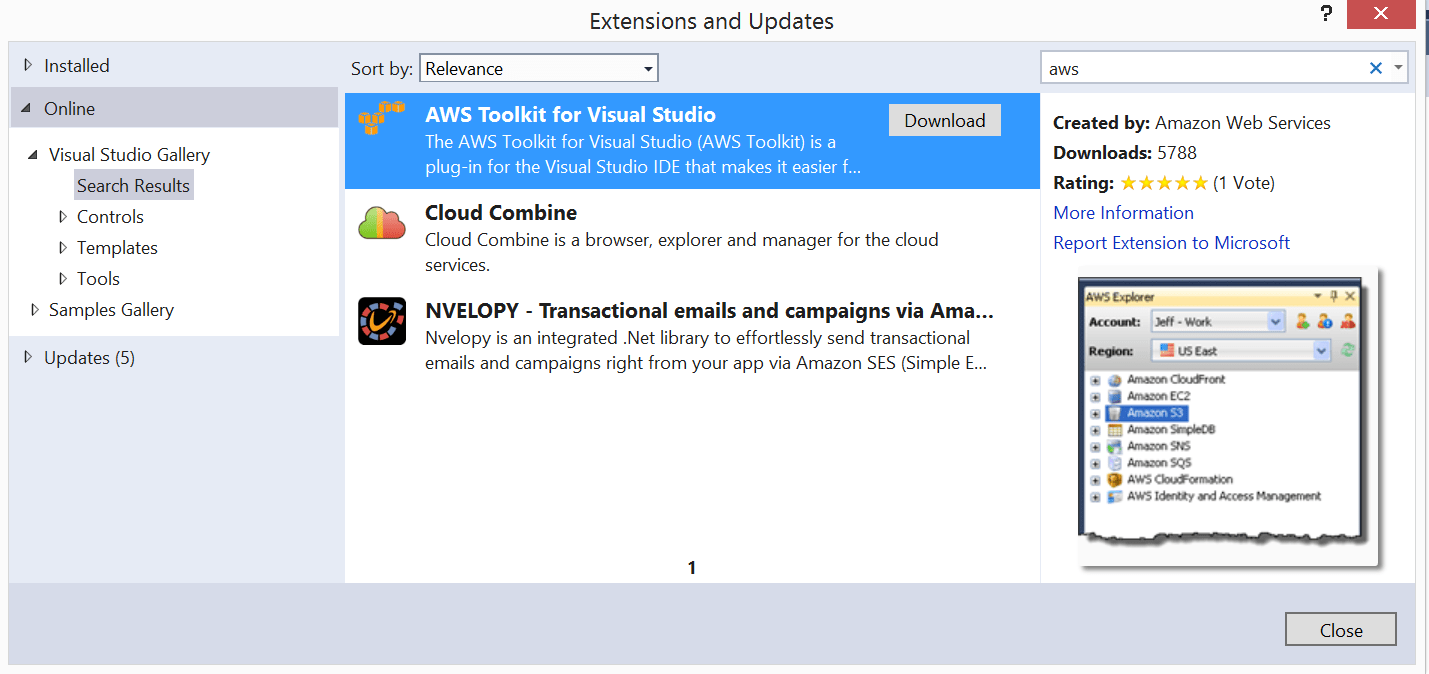Click Report Extension to Microsoft link
This screenshot has width=1429, height=674.
tap(1171, 243)
